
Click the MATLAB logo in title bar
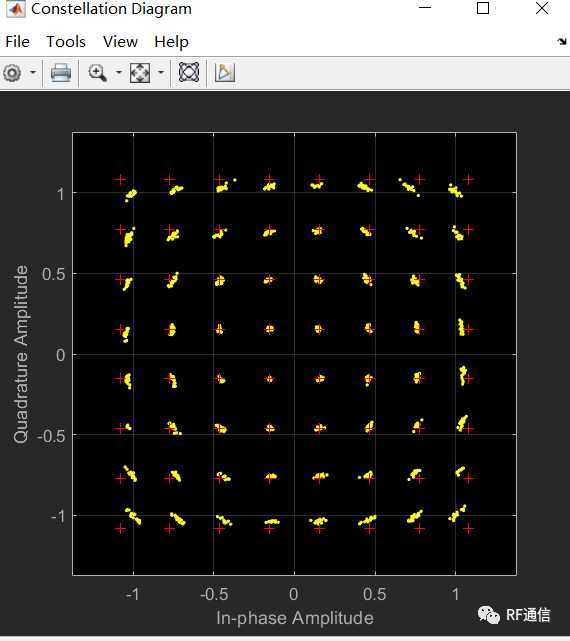[16, 9]
